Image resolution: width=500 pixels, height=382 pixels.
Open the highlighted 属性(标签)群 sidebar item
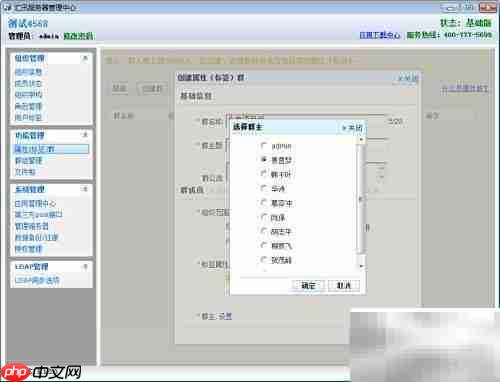click(51, 149)
